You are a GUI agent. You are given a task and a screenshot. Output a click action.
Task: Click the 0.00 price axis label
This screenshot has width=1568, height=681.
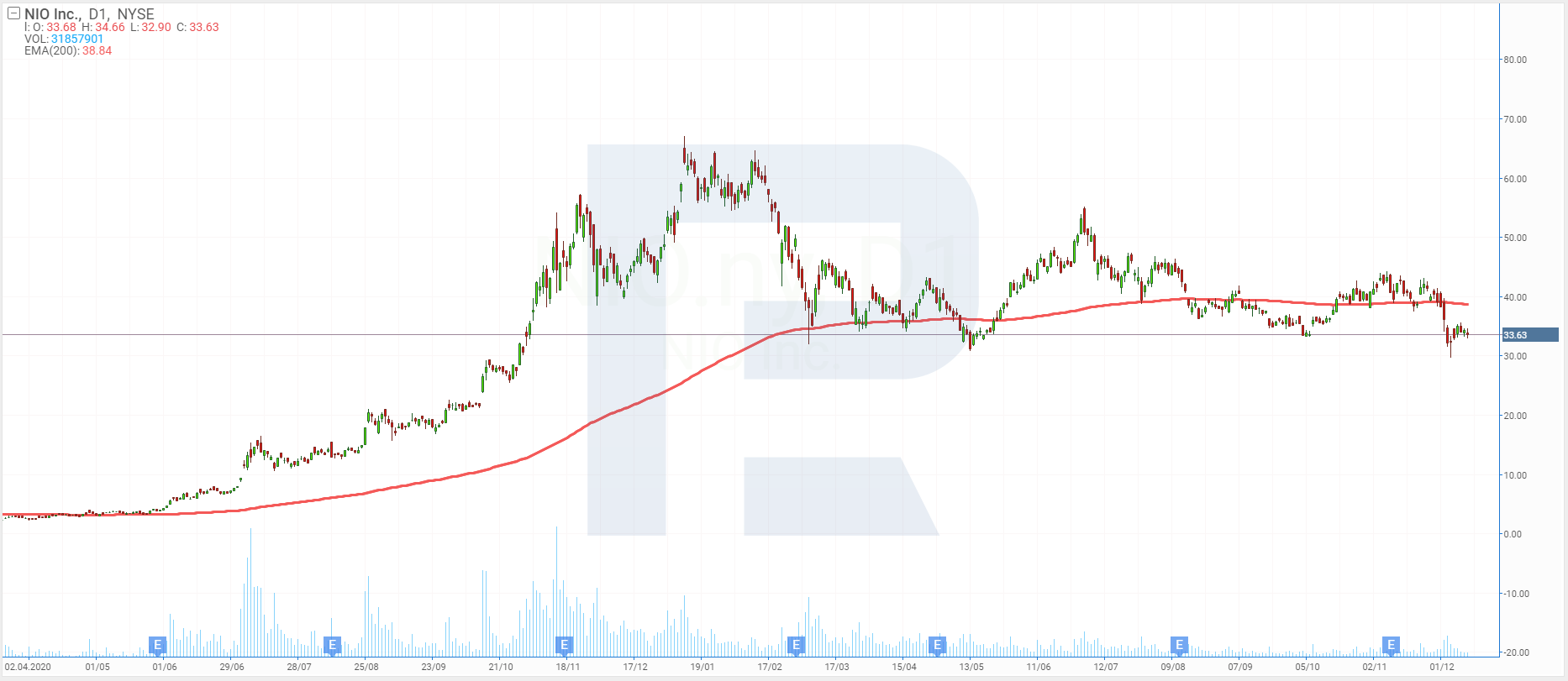coord(1513,534)
